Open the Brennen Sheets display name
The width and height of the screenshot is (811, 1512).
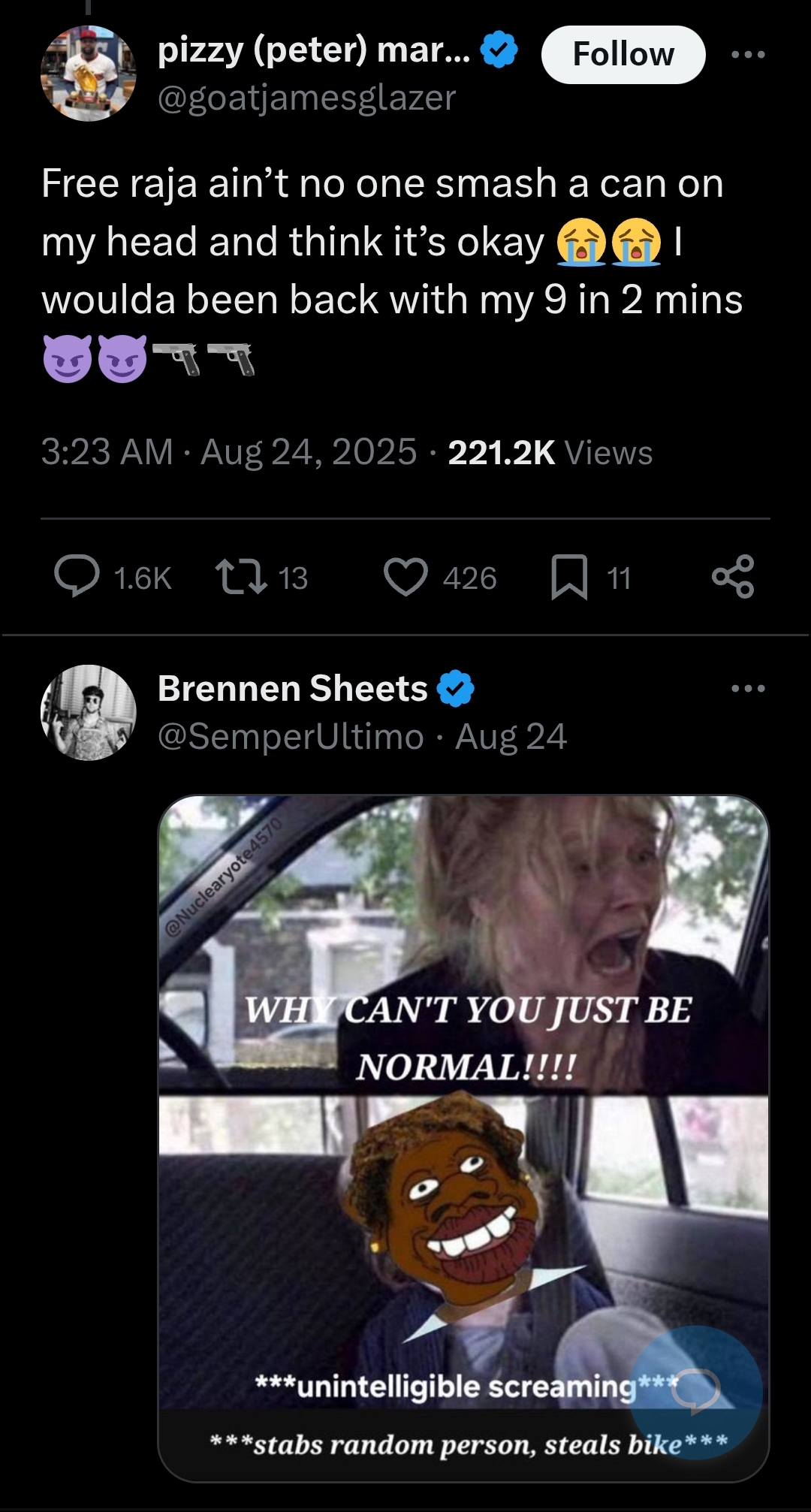coord(293,688)
